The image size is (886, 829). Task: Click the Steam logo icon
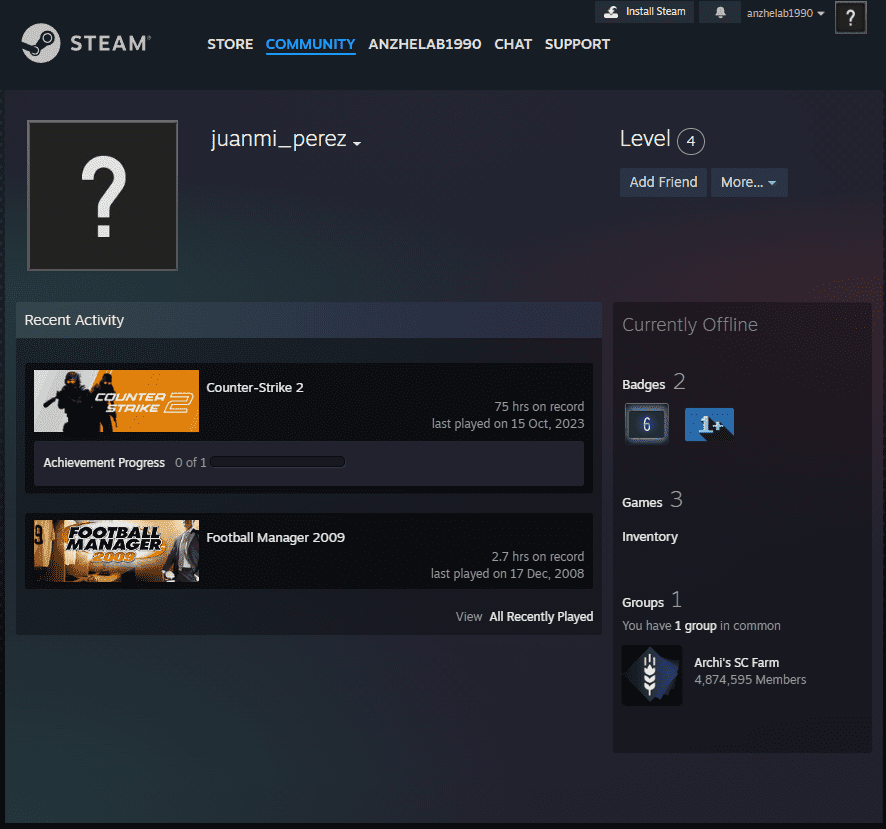[x=42, y=44]
